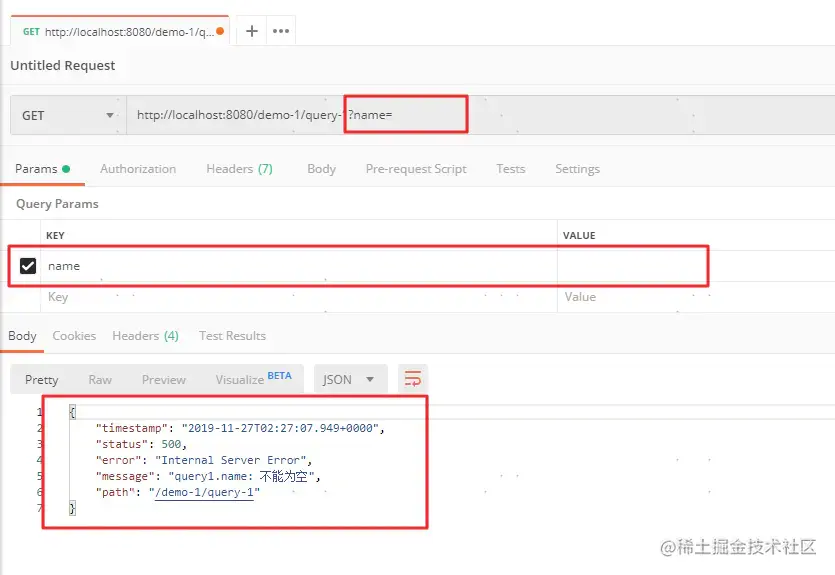The image size is (835, 575).
Task: Switch to the Params tab
Action: tap(42, 169)
